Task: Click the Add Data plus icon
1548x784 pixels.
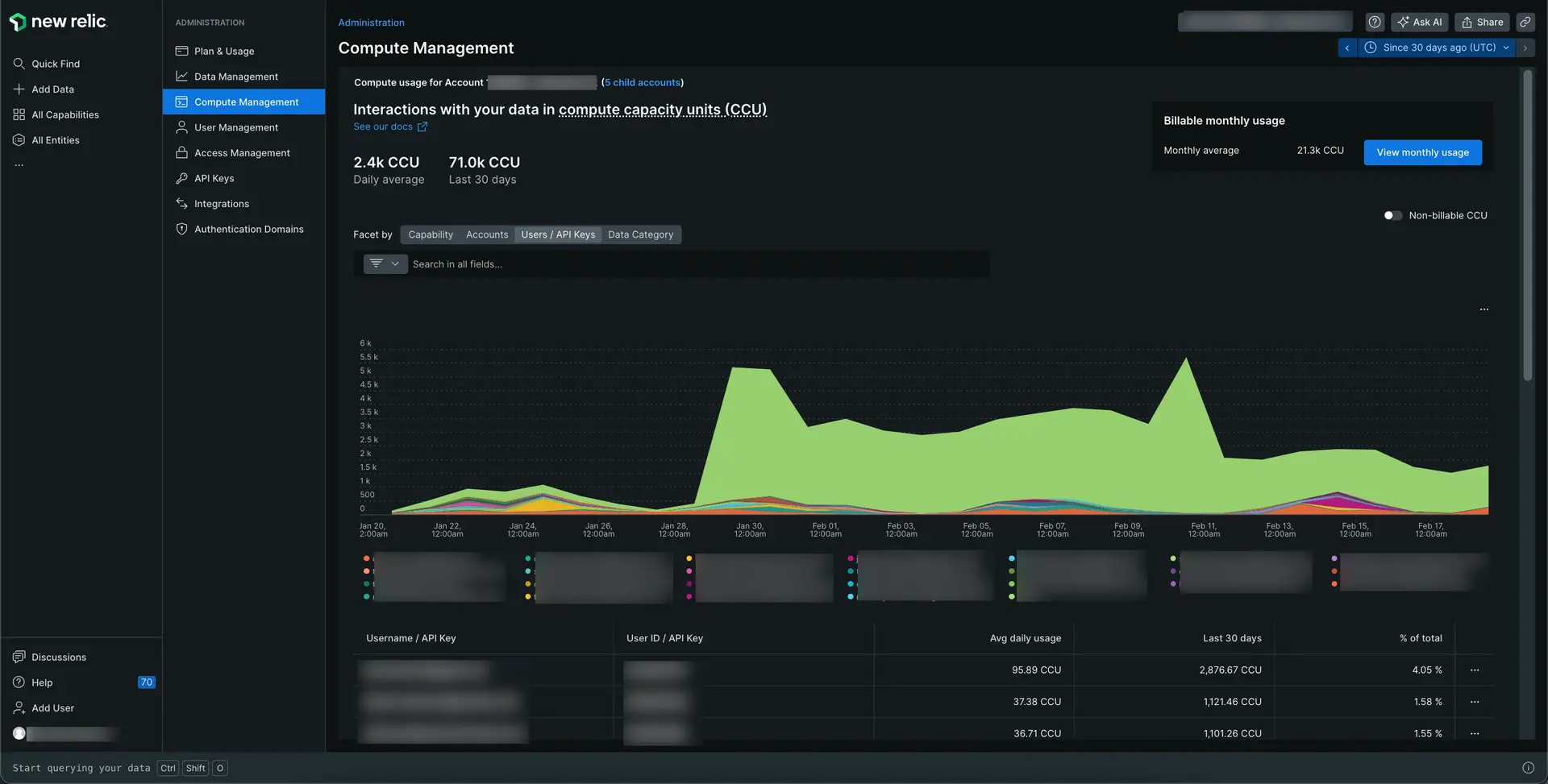Action: (x=19, y=89)
